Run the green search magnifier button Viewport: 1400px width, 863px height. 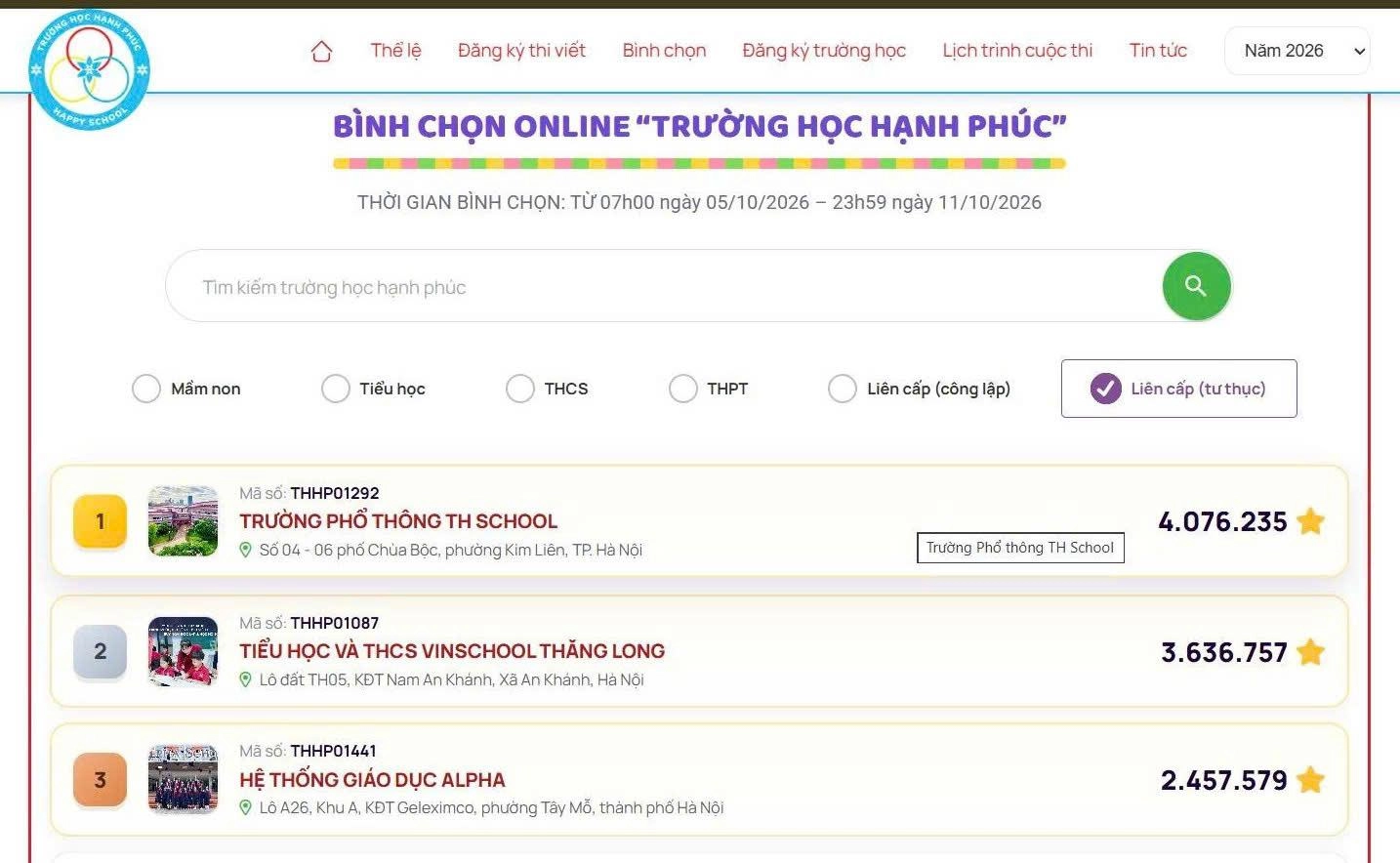(x=1196, y=286)
